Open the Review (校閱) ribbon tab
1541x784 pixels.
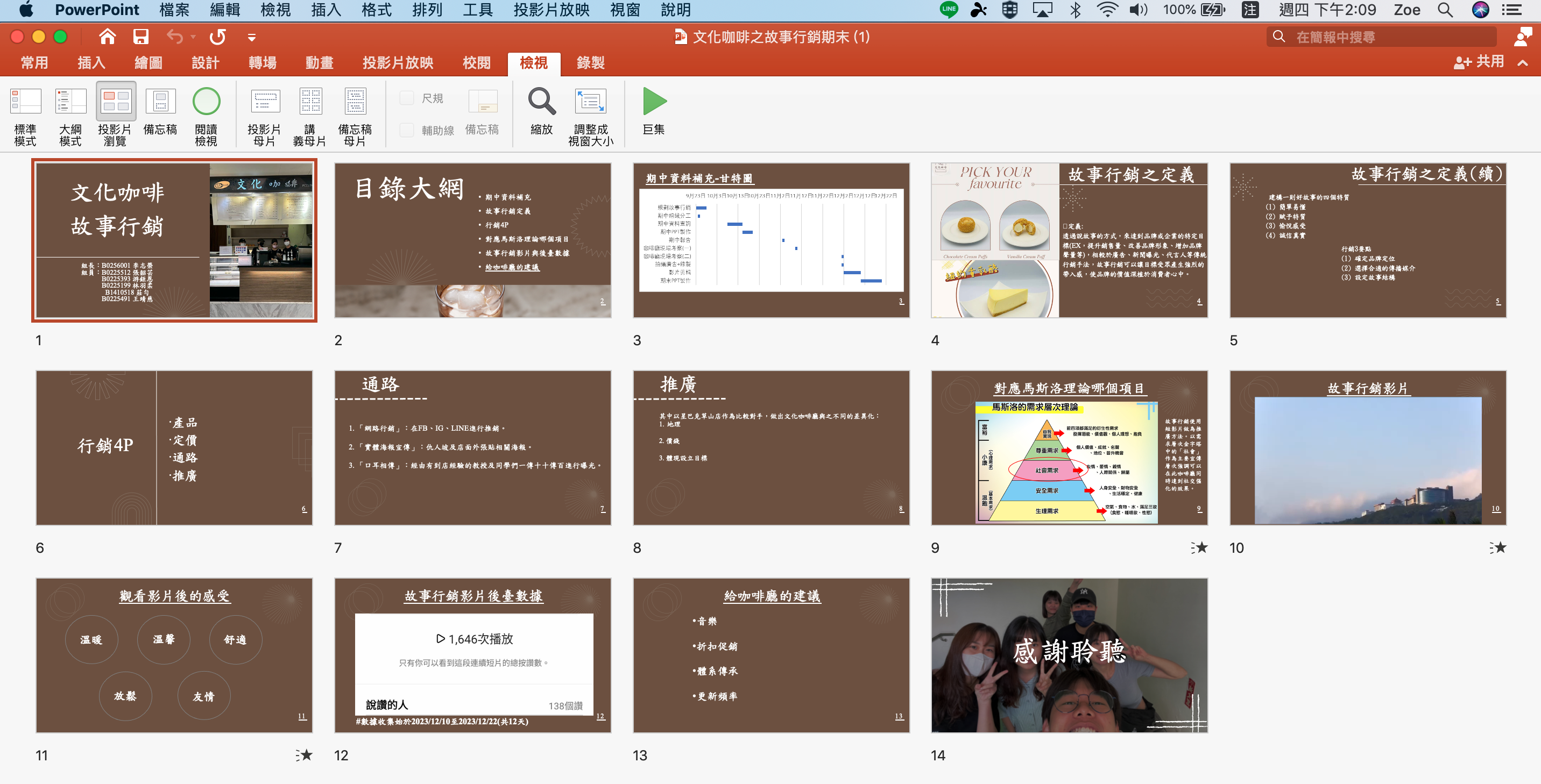[x=476, y=63]
